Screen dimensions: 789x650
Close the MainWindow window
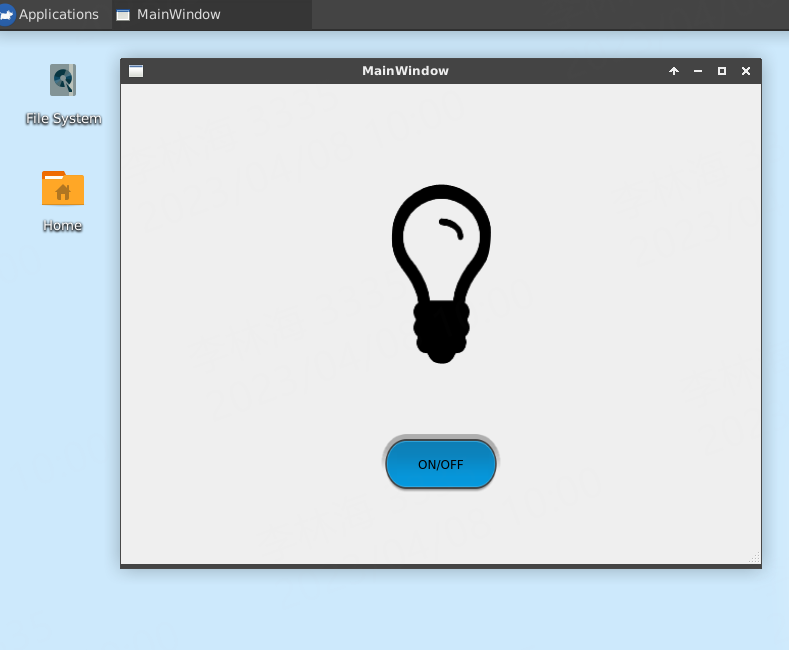tap(746, 71)
